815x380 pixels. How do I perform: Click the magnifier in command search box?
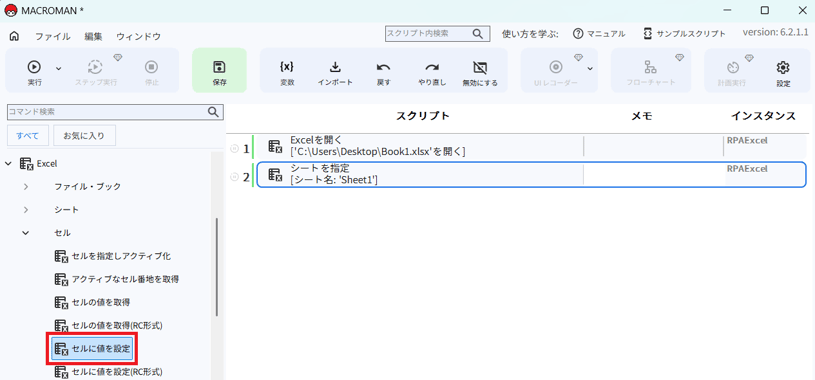point(213,112)
